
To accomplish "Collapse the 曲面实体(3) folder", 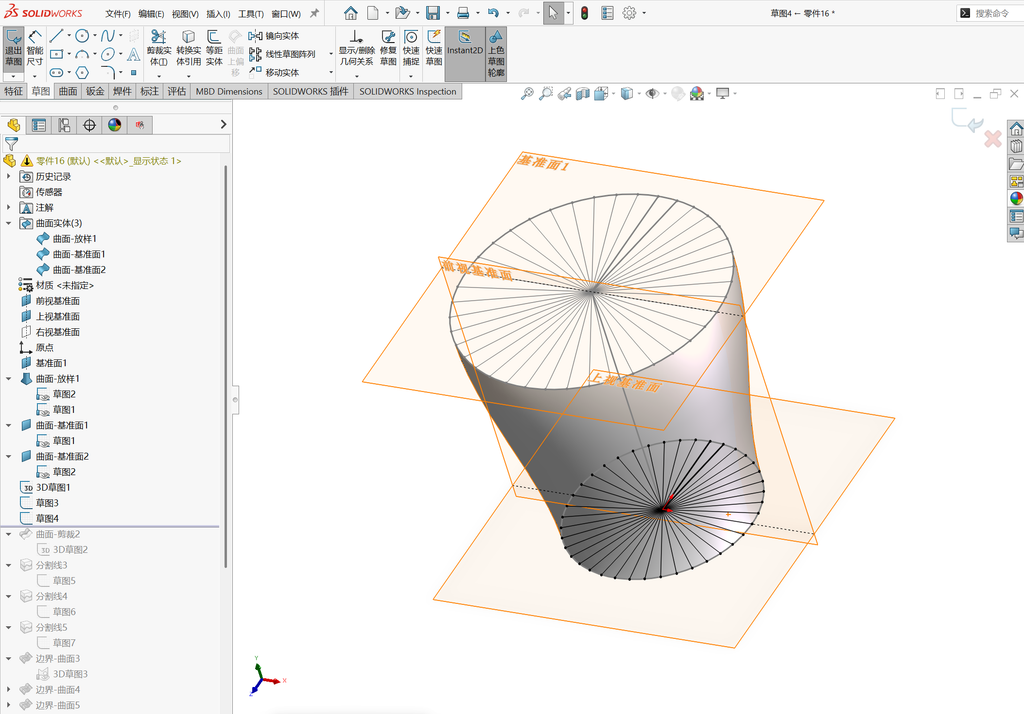I will click(x=8, y=223).
